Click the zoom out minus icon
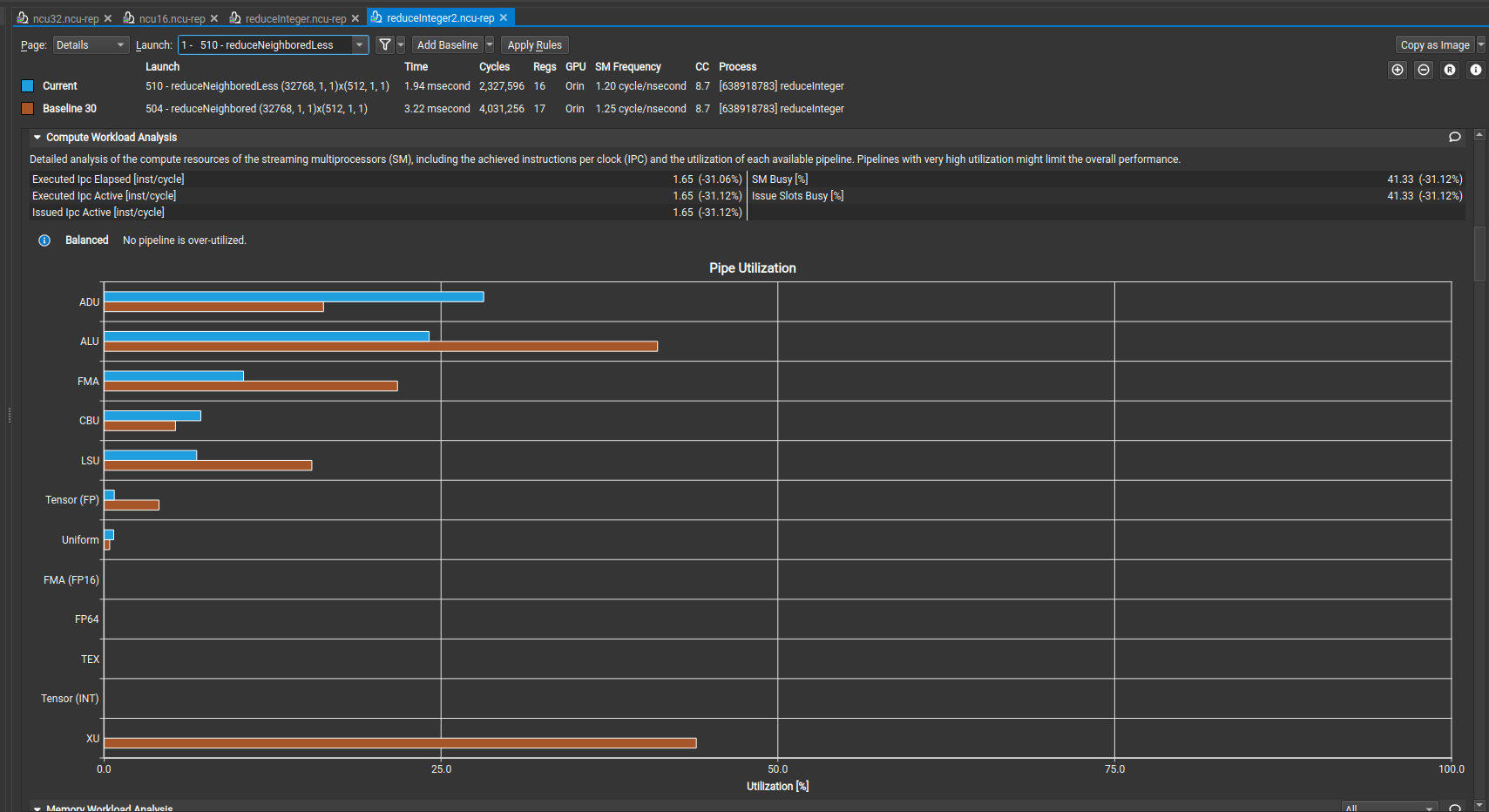The image size is (1489, 812). [x=1424, y=70]
